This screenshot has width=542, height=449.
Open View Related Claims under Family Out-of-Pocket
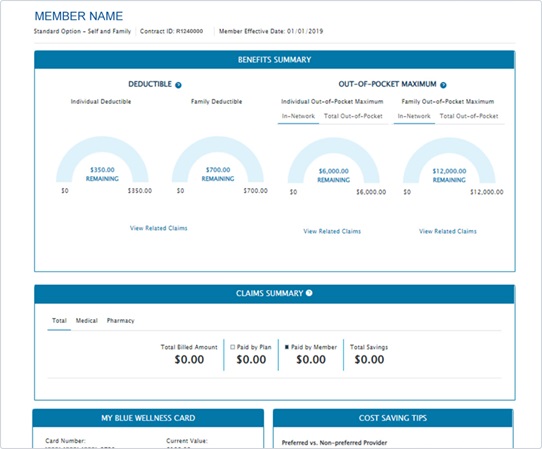448,231
